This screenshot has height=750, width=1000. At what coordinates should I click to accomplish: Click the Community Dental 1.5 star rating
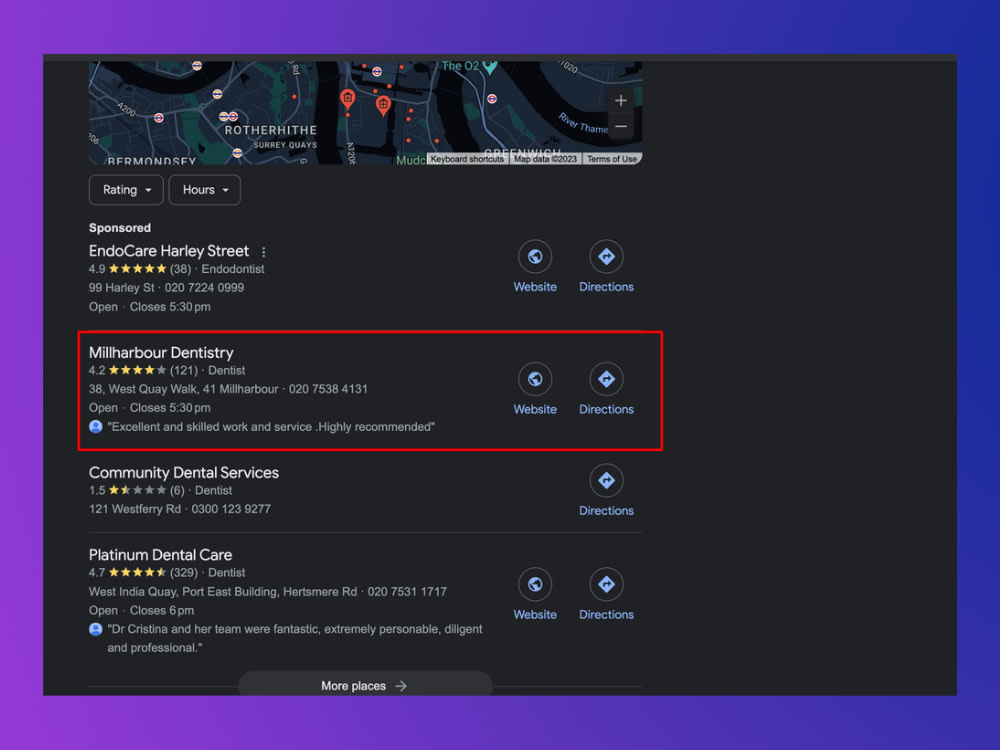(x=137, y=490)
